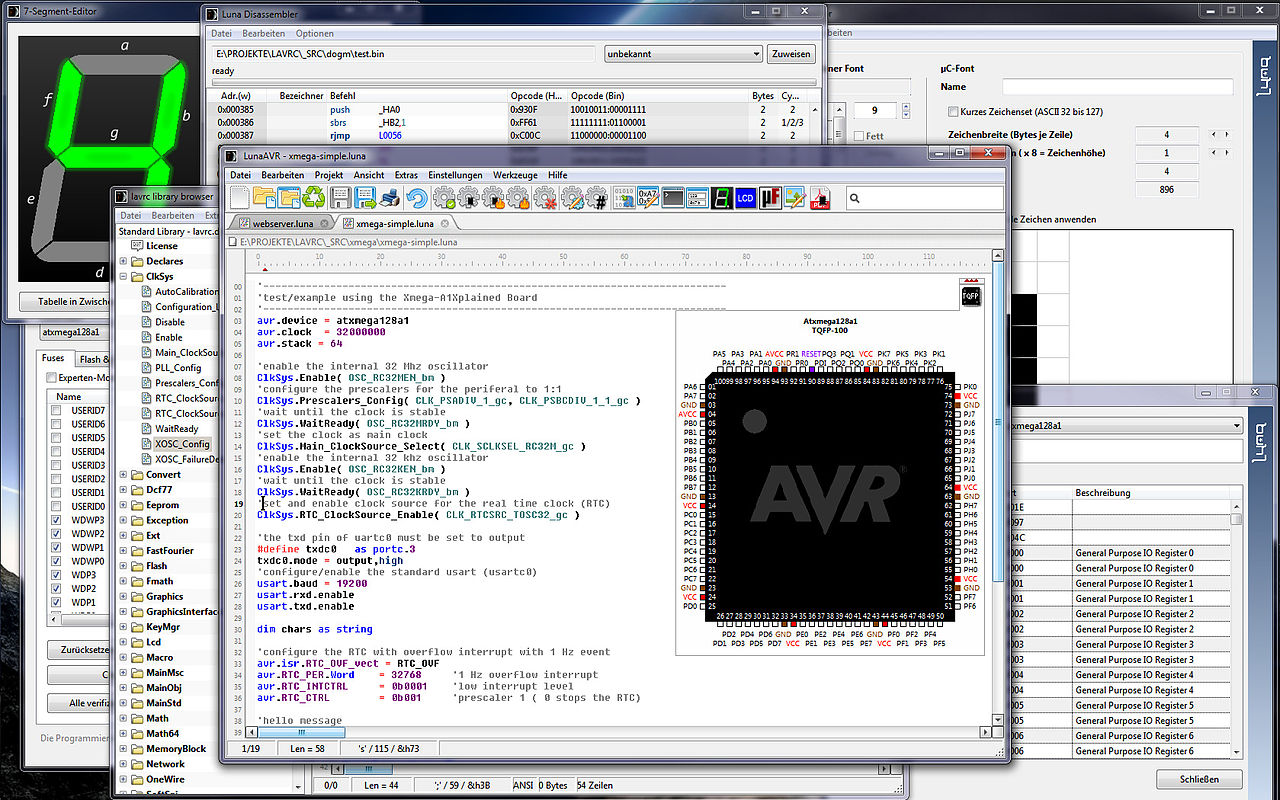
Task: Click the gear icon with pencil
Action: pos(571,197)
